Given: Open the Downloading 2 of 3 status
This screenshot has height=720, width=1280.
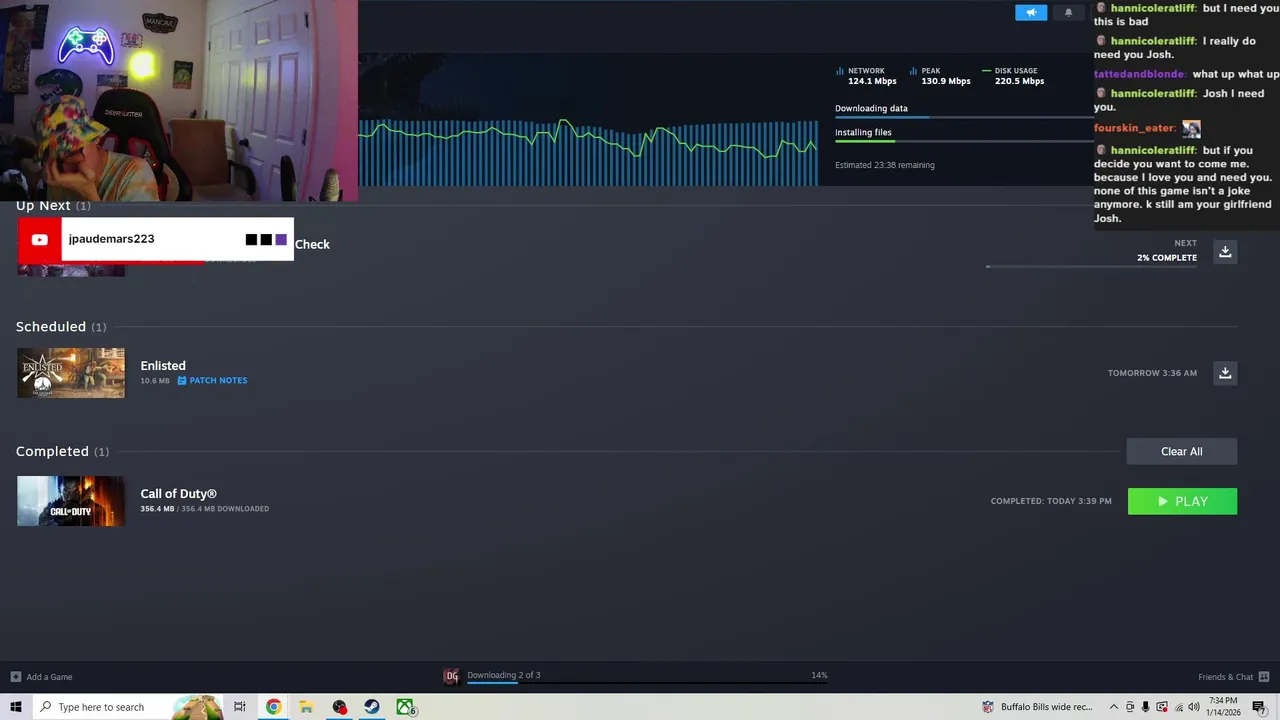Looking at the screenshot, I should coord(504,675).
